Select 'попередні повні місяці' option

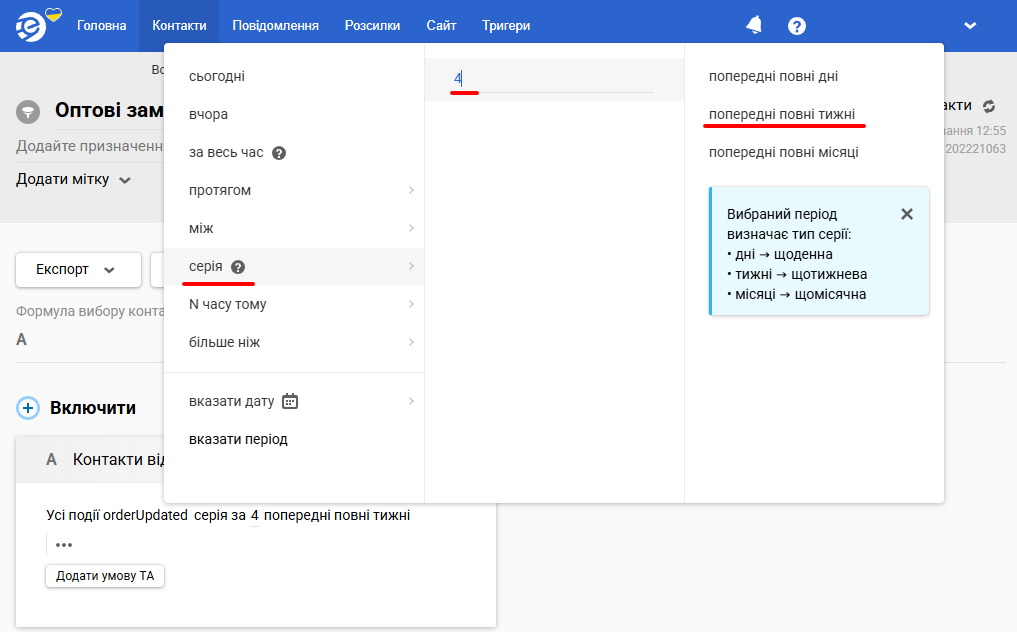click(x=784, y=152)
